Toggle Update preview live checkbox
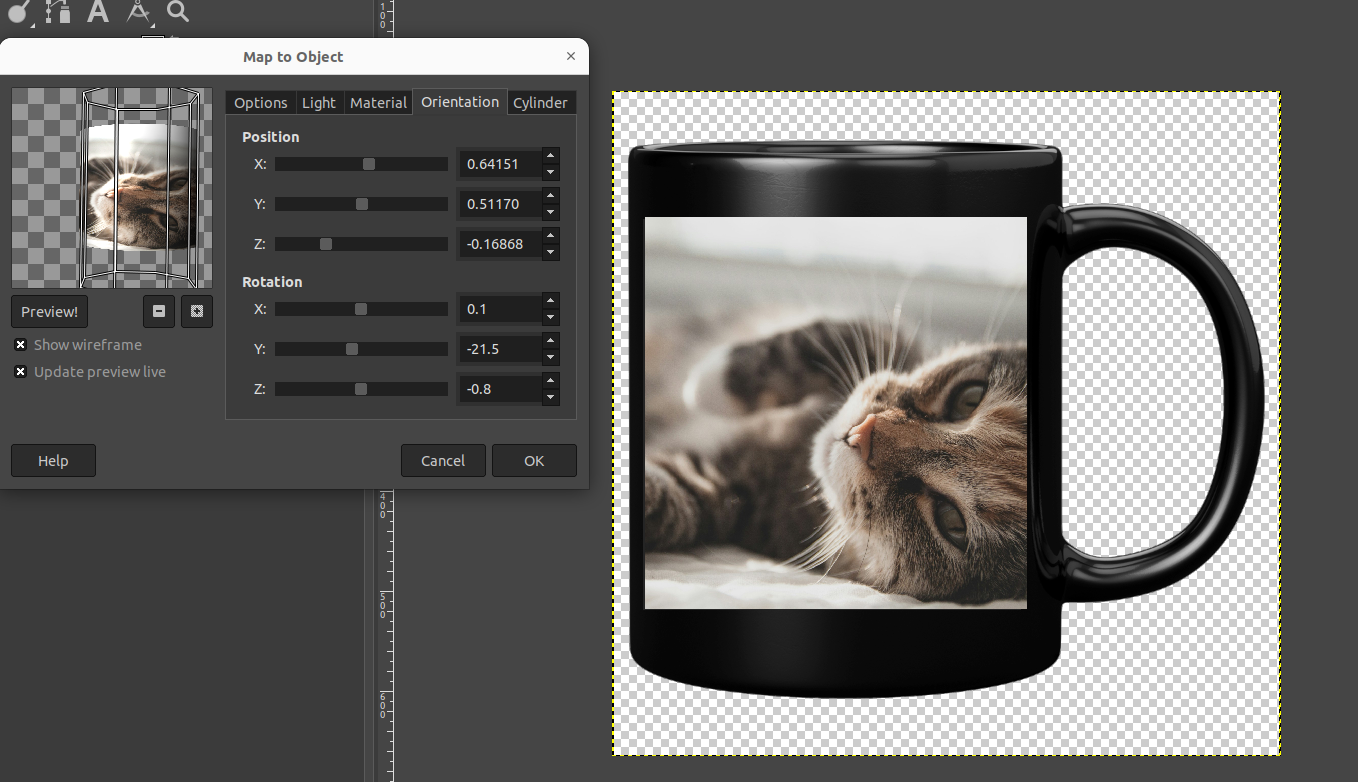This screenshot has height=782, width=1358. pos(21,372)
